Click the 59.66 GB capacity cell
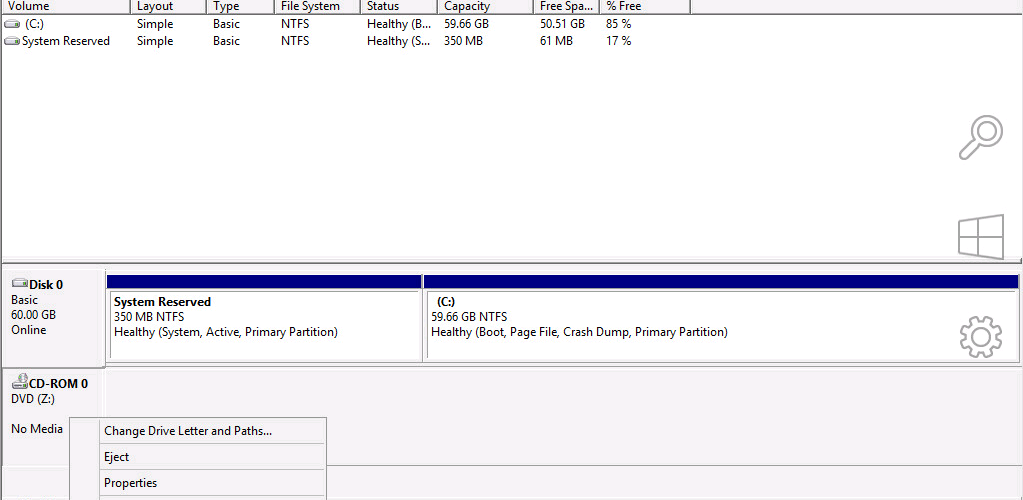Viewport: 1023px width, 500px height. click(466, 24)
